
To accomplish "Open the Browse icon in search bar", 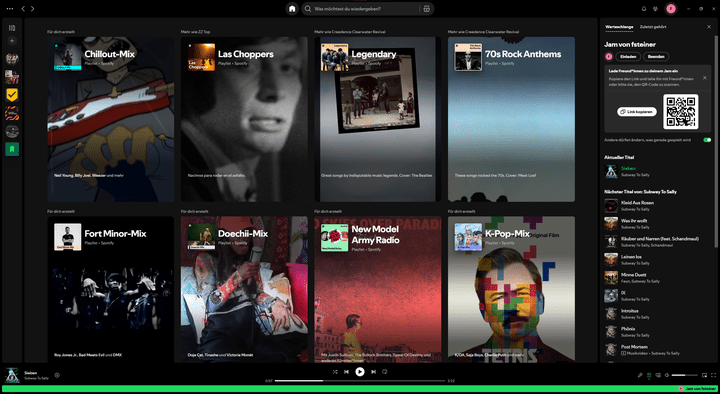I will 427,9.
